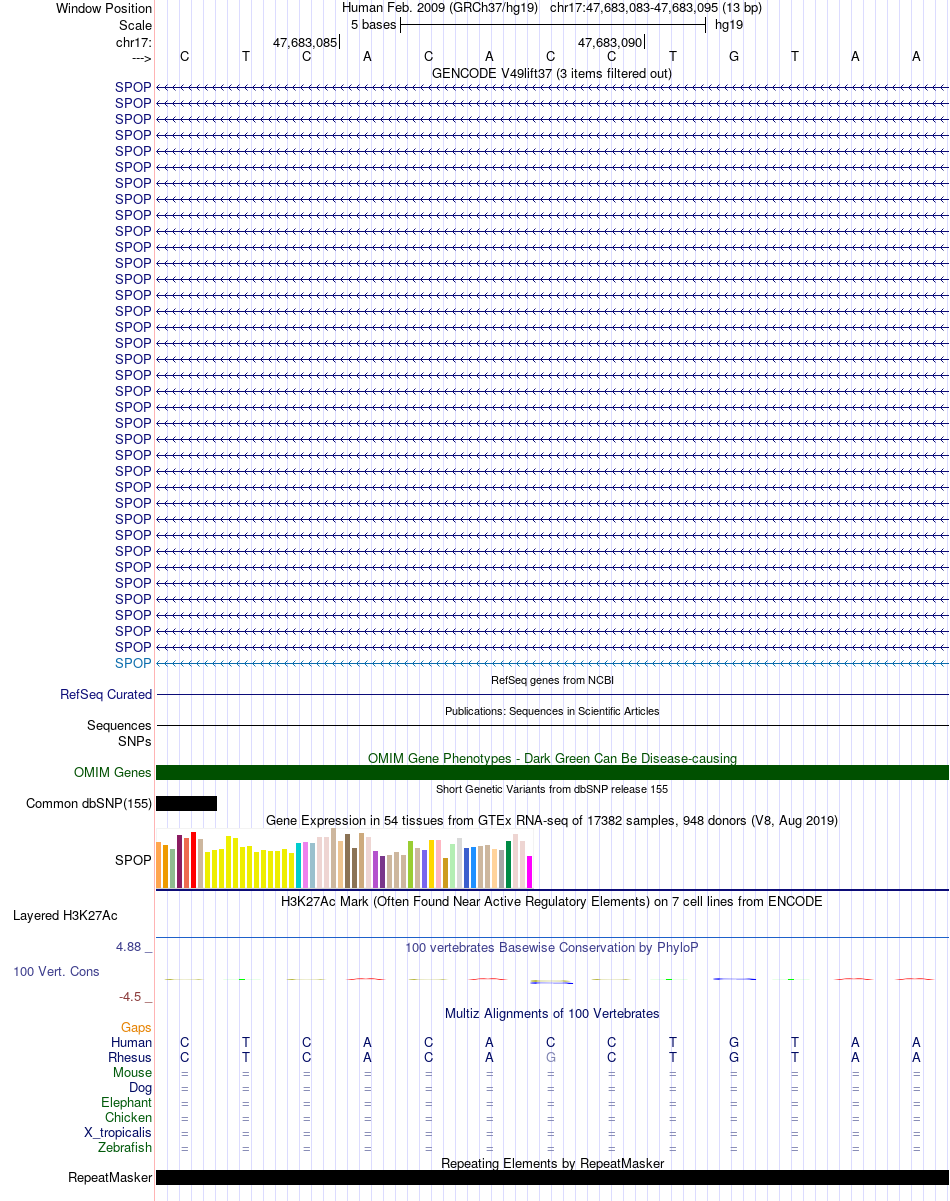Image resolution: width=950 pixels, height=1201 pixels.
Task: Click the Human Feb. 2009 (GRCh37/hg19) text
Action: [x=440, y=8]
